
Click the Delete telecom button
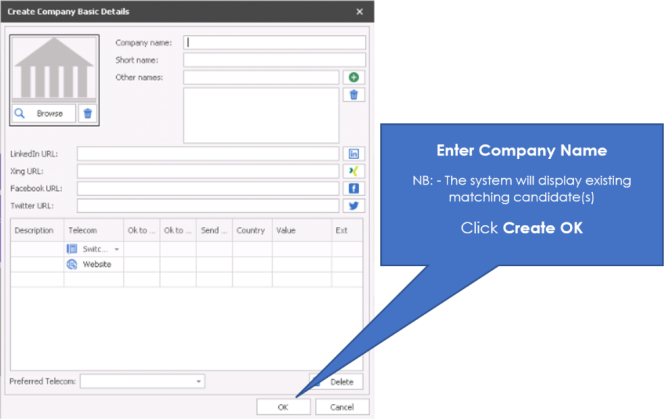pyautogui.click(x=338, y=381)
